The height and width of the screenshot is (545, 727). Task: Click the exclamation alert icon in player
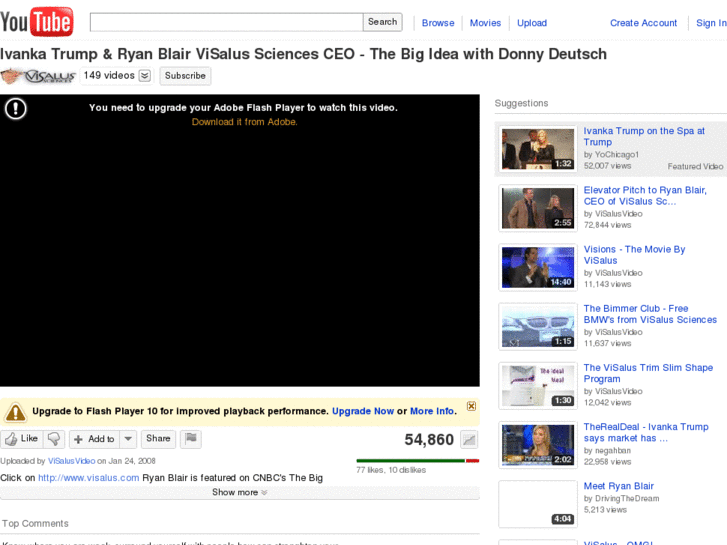[15, 109]
